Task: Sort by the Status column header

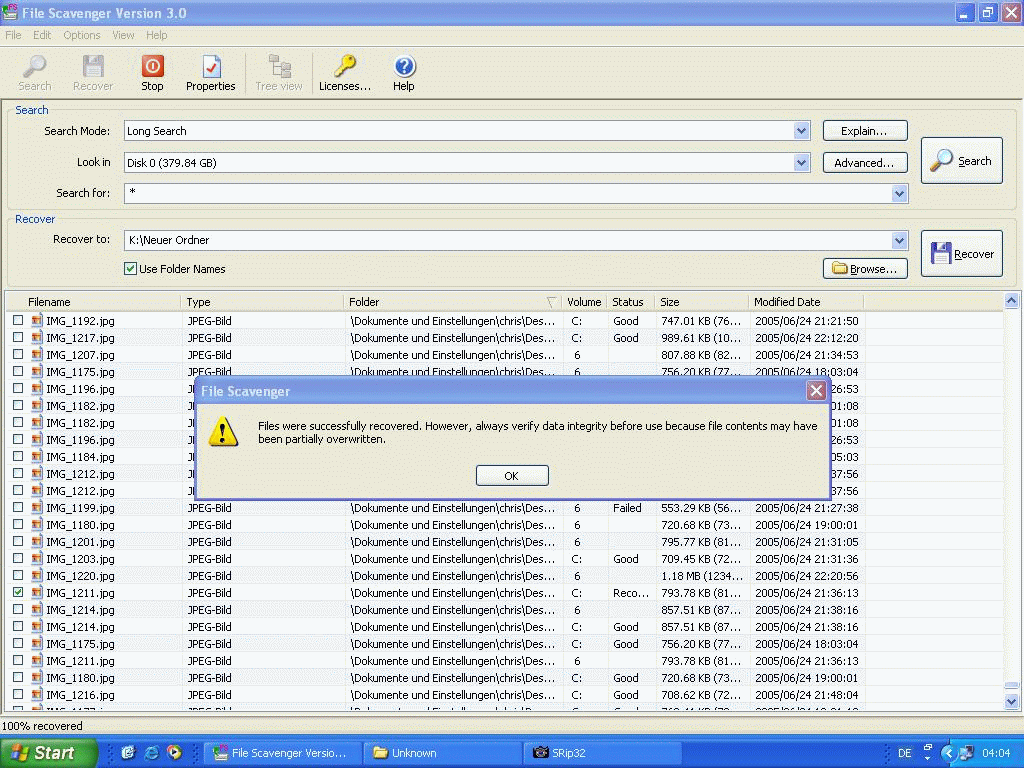Action: (631, 302)
